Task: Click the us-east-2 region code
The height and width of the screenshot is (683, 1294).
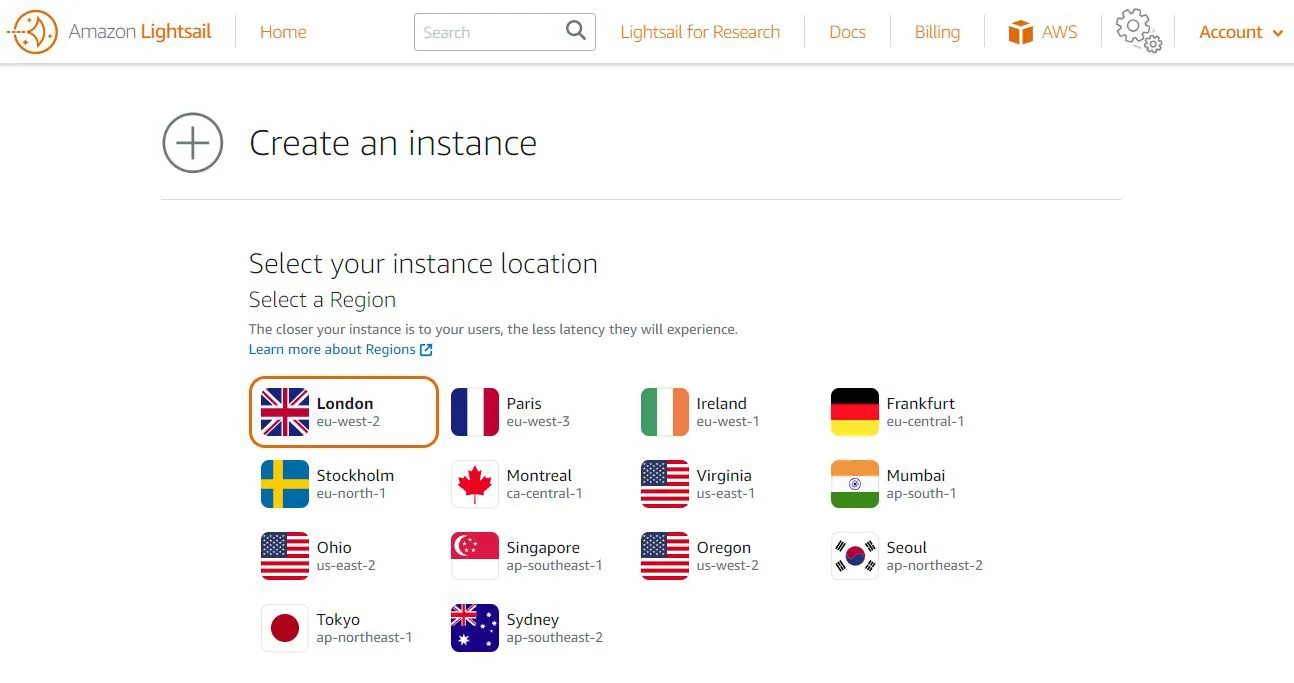Action: click(346, 565)
